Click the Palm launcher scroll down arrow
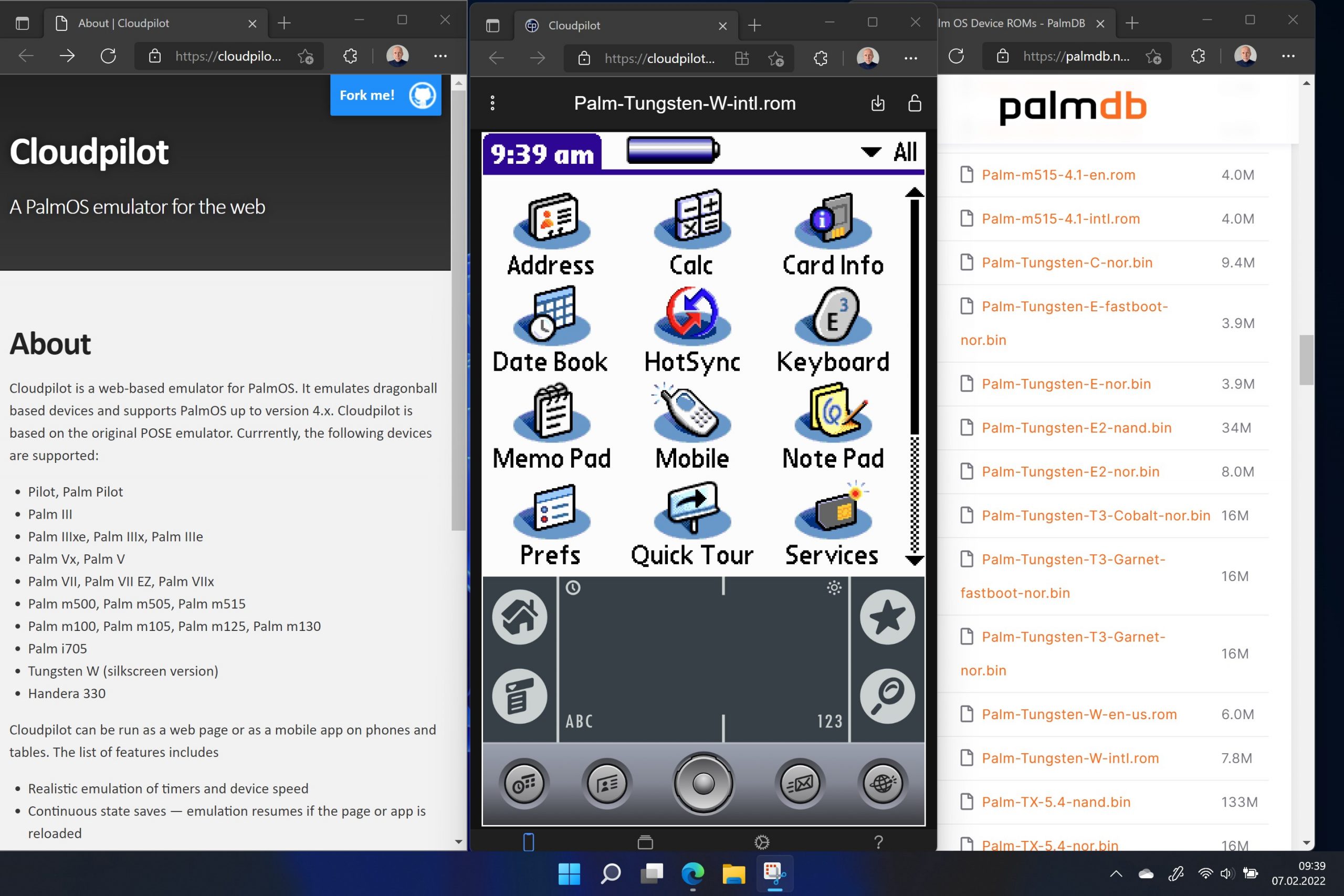Screen dimensions: 1344x896 pos(914,561)
